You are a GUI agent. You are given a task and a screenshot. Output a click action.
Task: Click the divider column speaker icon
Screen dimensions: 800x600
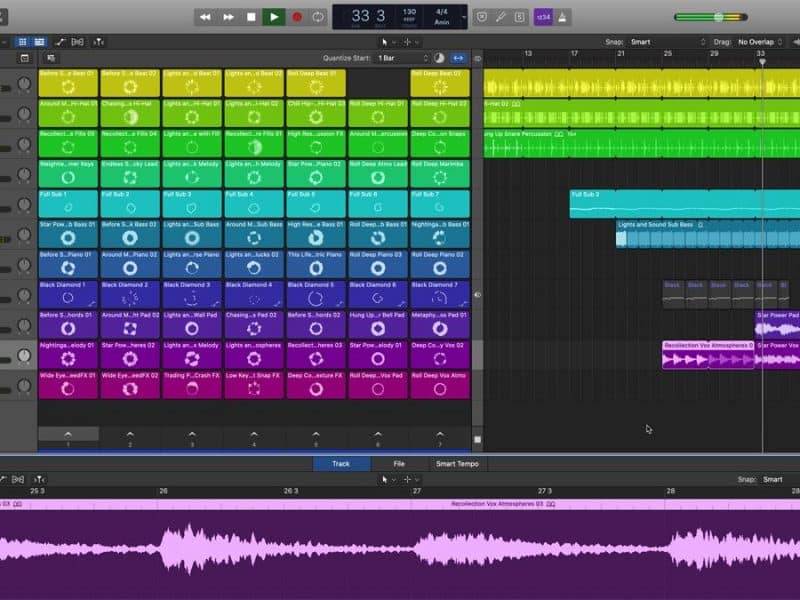point(478,294)
